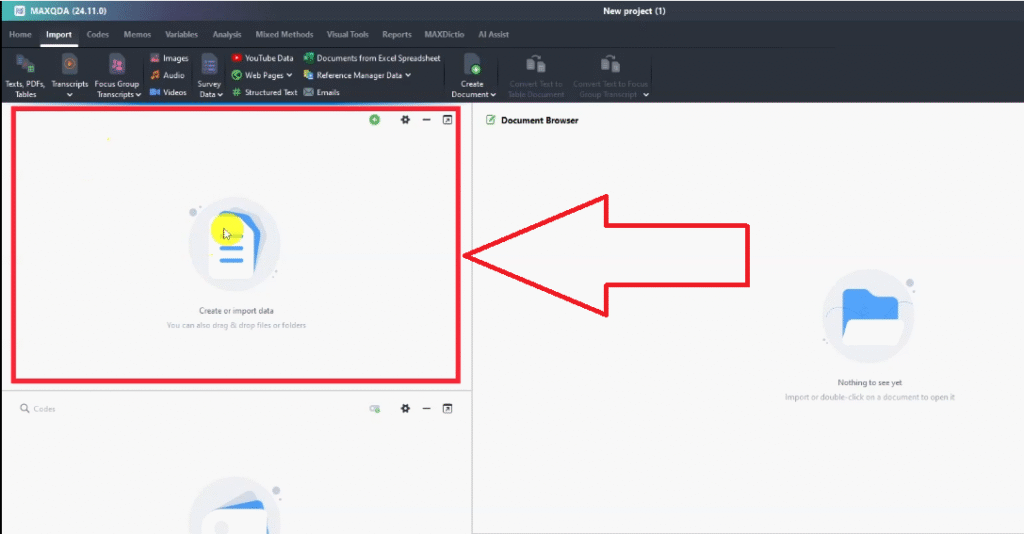Import Structured Text
The width and height of the screenshot is (1024, 534).
coord(264,92)
